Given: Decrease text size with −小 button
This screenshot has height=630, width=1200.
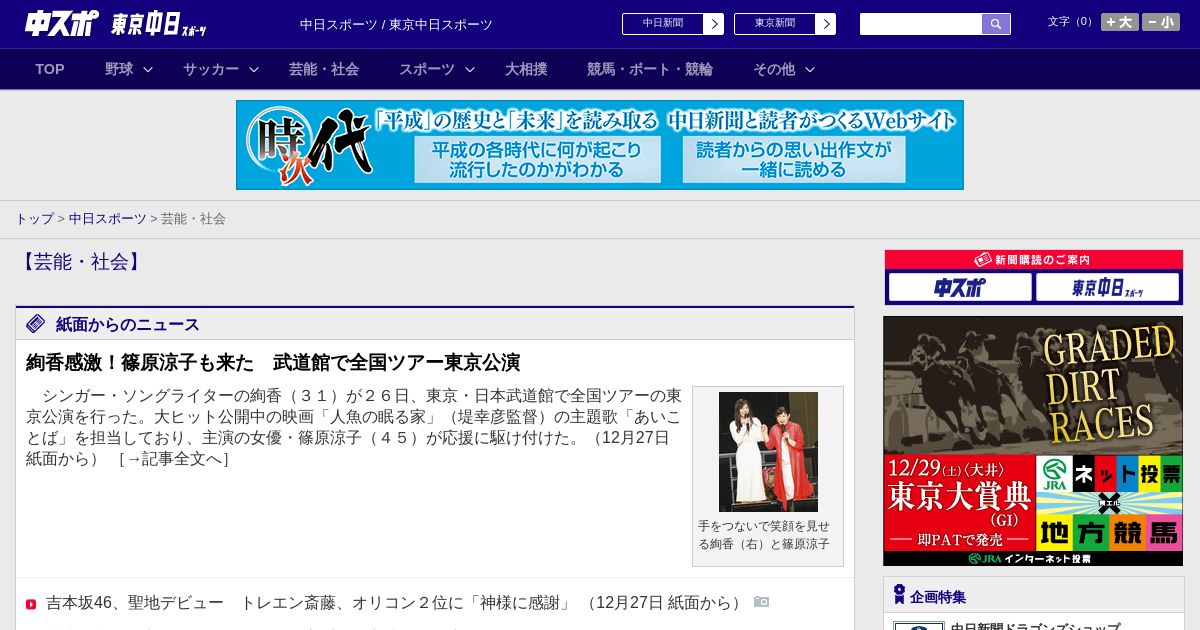Looking at the screenshot, I should [x=1161, y=22].
